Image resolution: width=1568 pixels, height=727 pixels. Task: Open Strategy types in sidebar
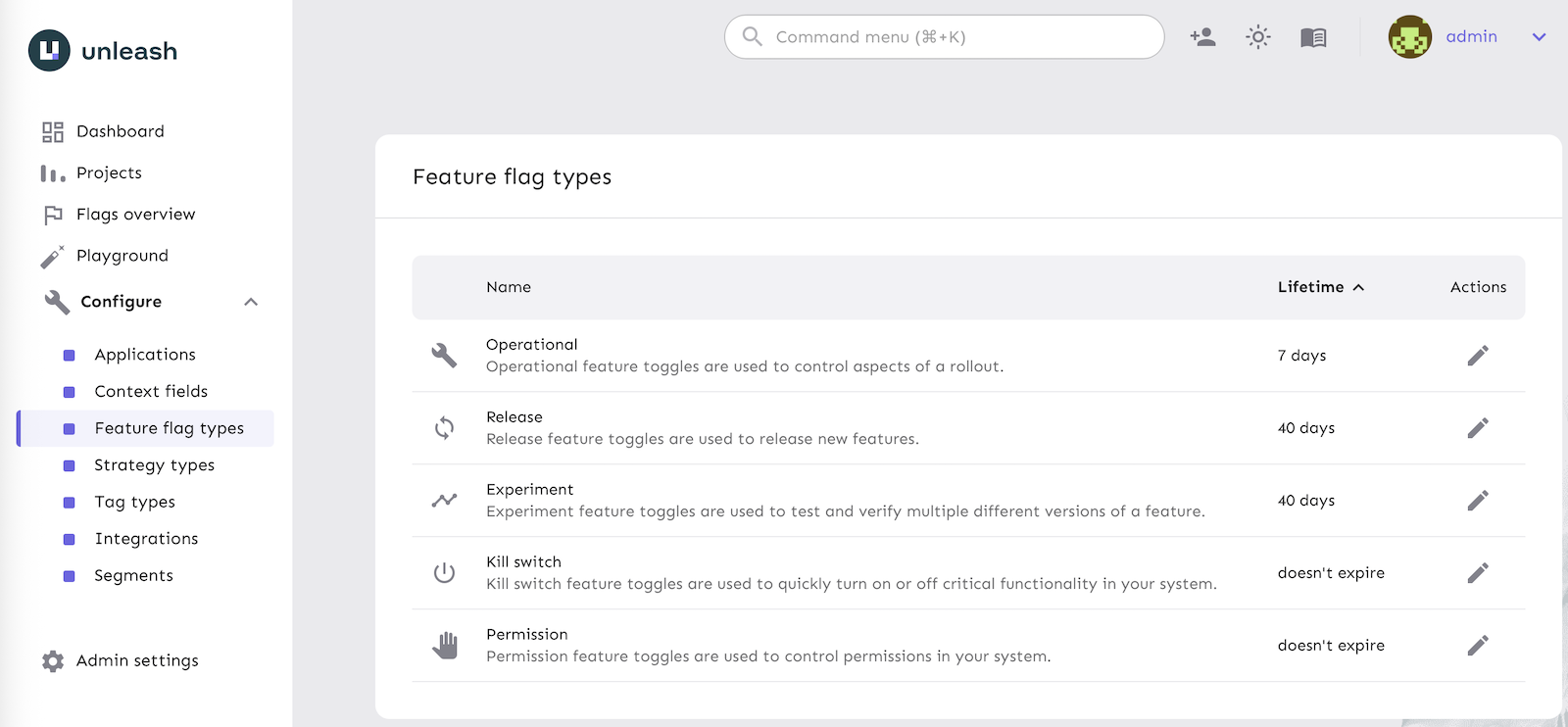pyautogui.click(x=154, y=465)
